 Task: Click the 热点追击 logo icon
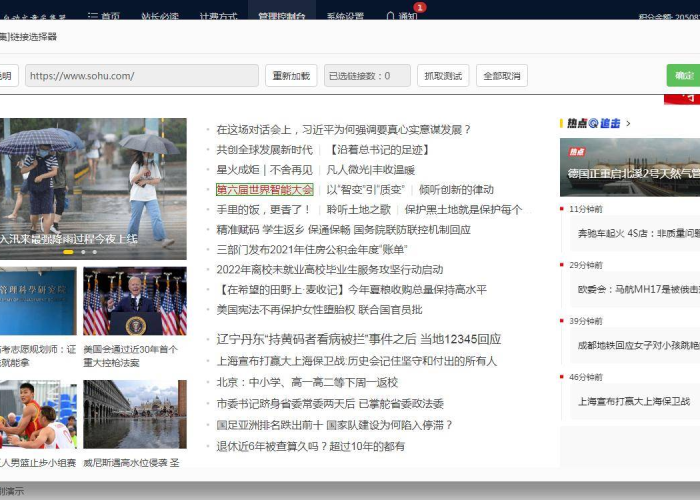click(x=593, y=123)
